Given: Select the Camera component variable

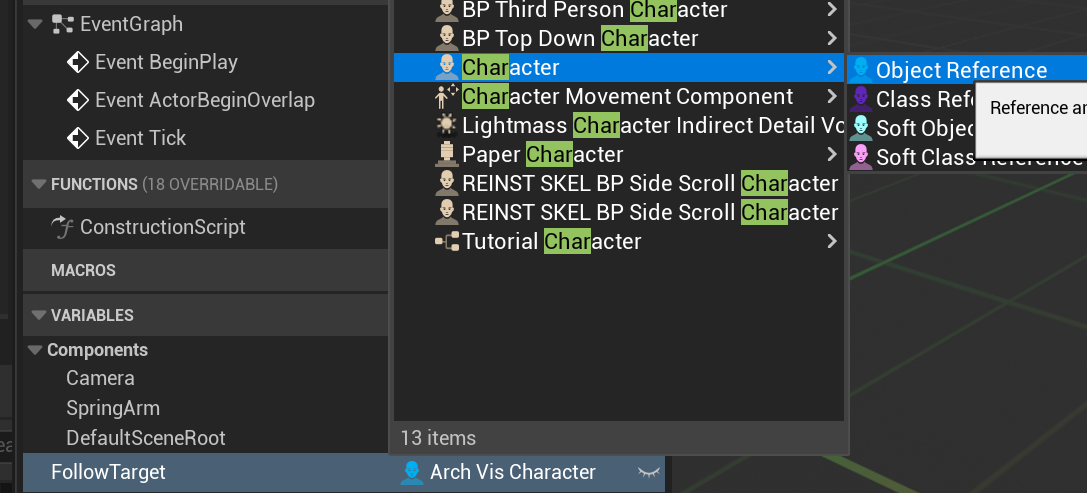Looking at the screenshot, I should 100,378.
